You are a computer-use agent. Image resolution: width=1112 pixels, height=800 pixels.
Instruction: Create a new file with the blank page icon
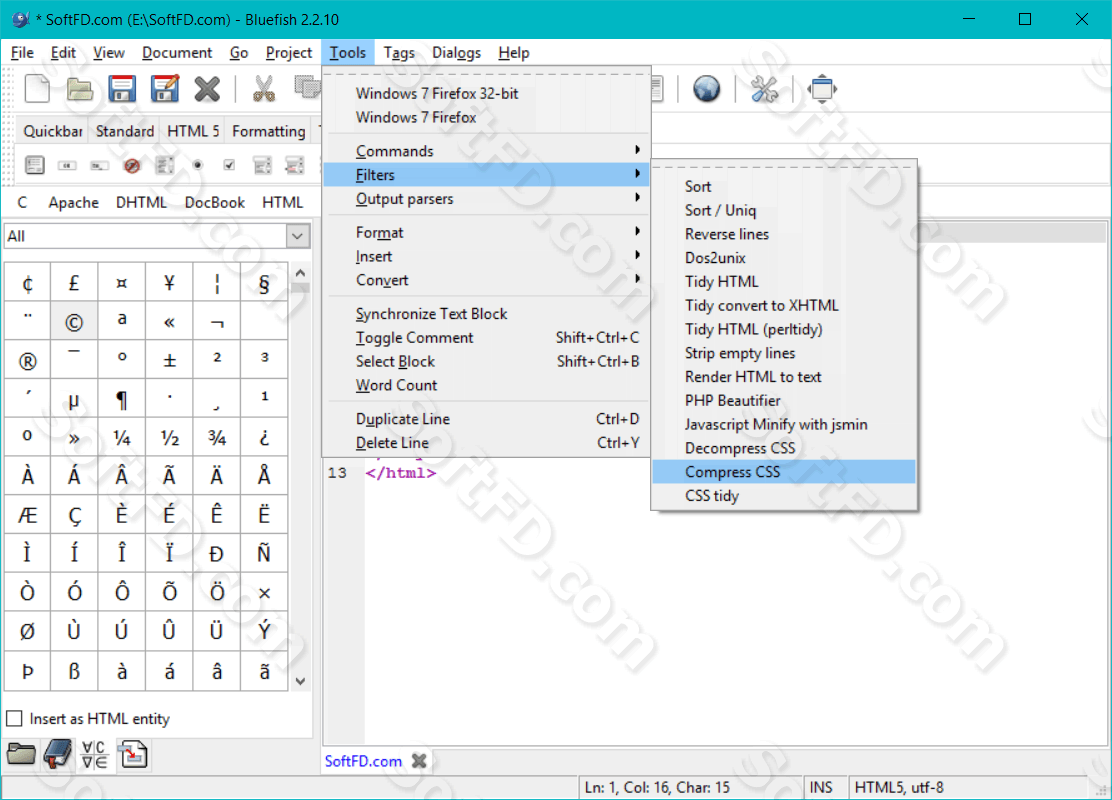coord(37,89)
